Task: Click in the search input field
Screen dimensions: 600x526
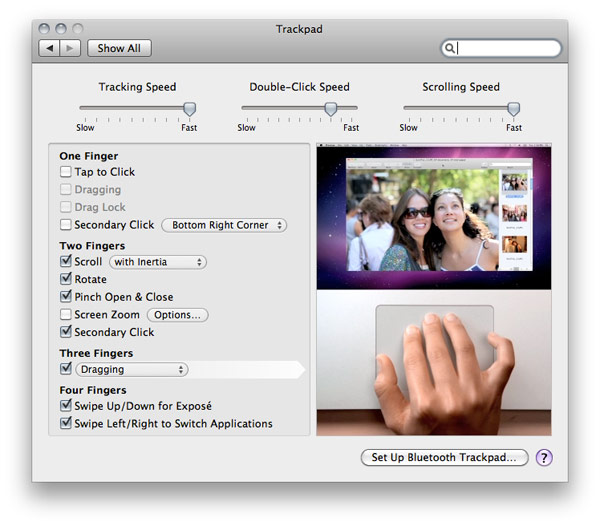Action: [x=508, y=48]
